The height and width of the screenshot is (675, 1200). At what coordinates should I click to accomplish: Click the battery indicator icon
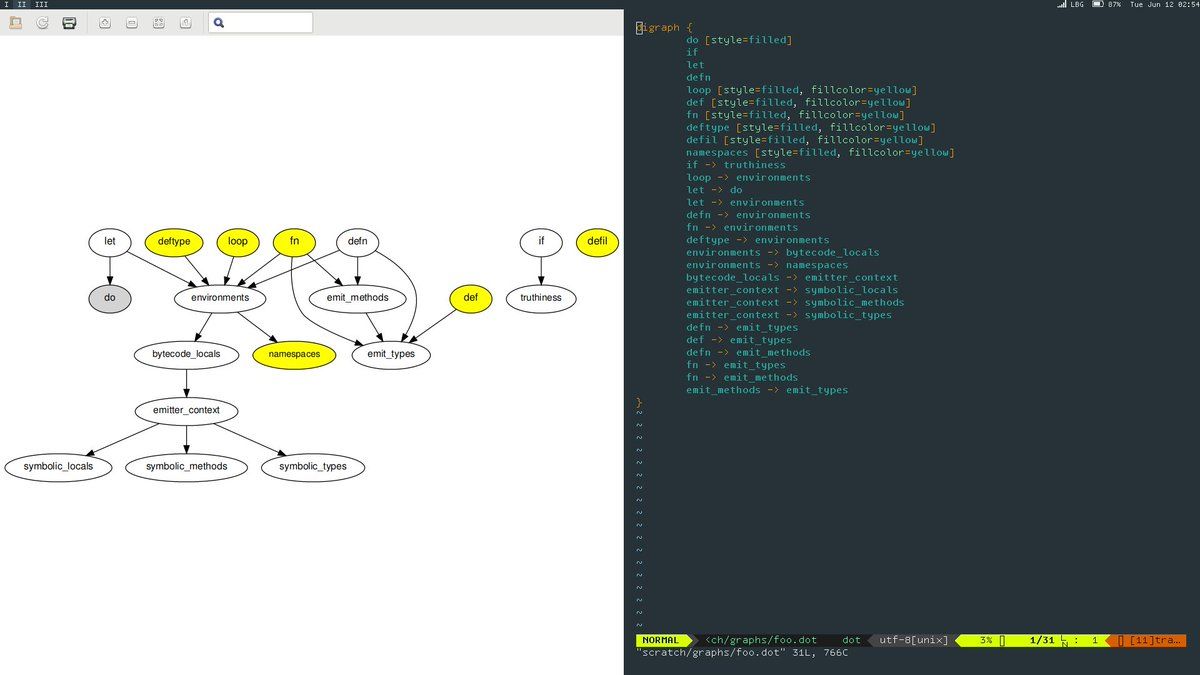(x=1098, y=5)
